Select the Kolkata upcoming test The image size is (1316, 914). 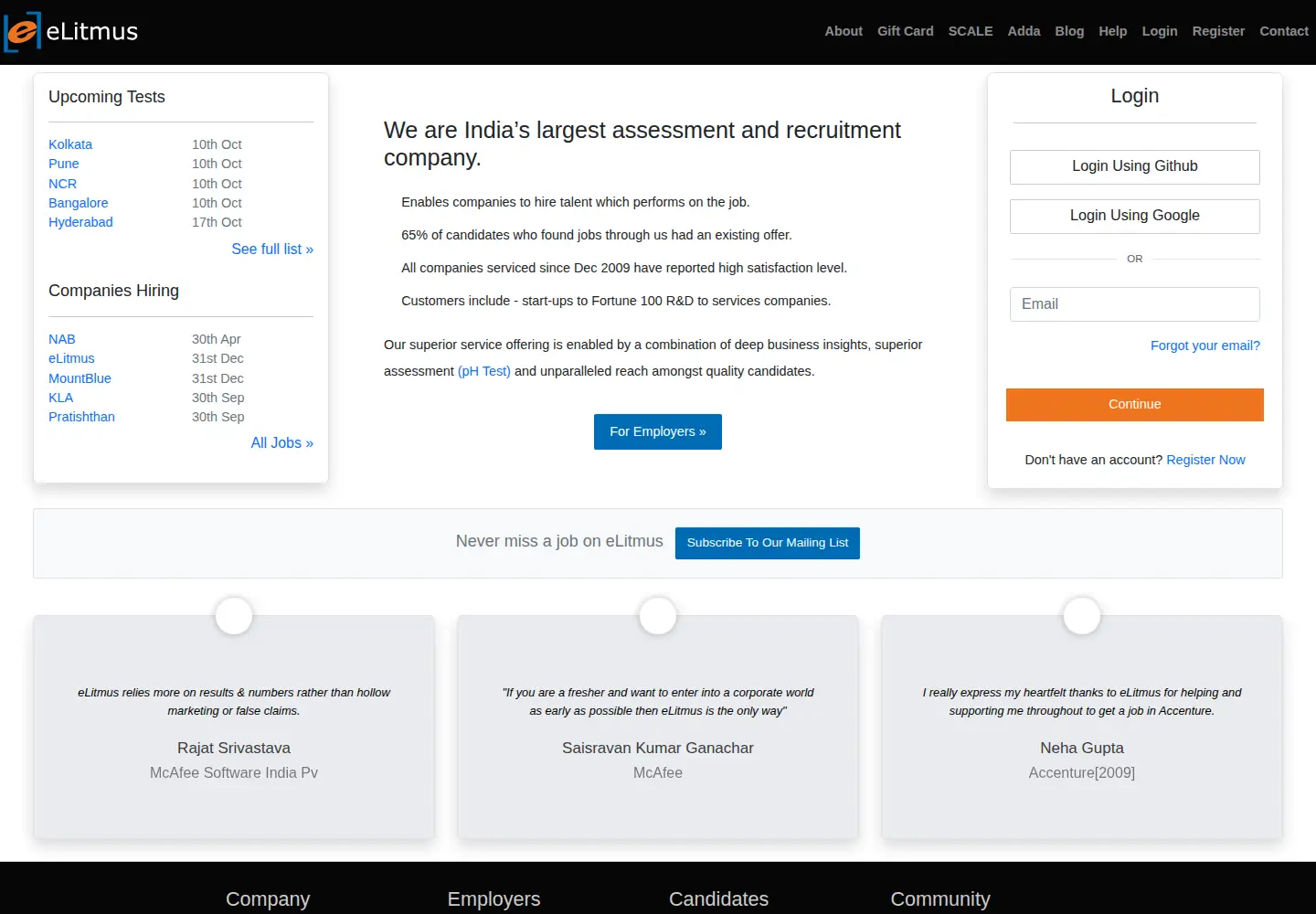70,144
